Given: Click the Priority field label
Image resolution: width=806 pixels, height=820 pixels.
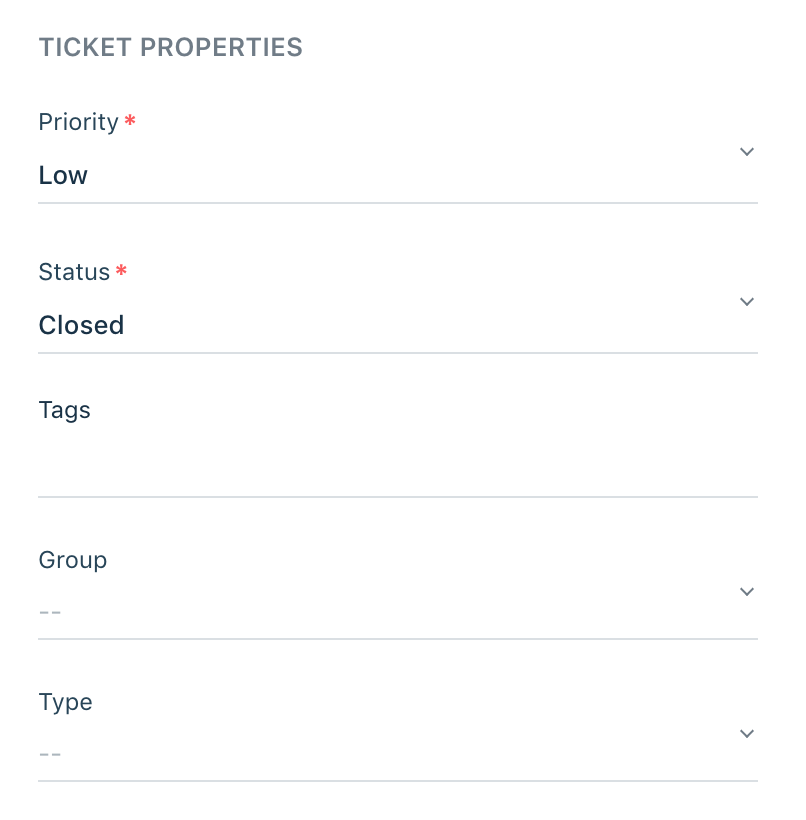Looking at the screenshot, I should [78, 122].
